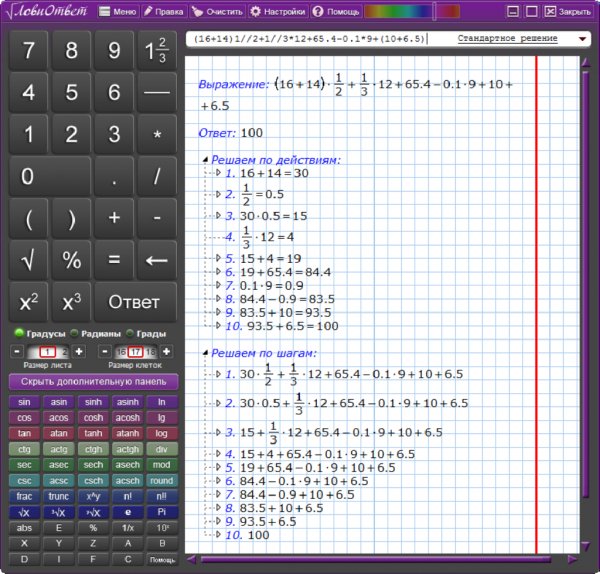
Task: Click the x squared key
Action: pyautogui.click(x=28, y=303)
